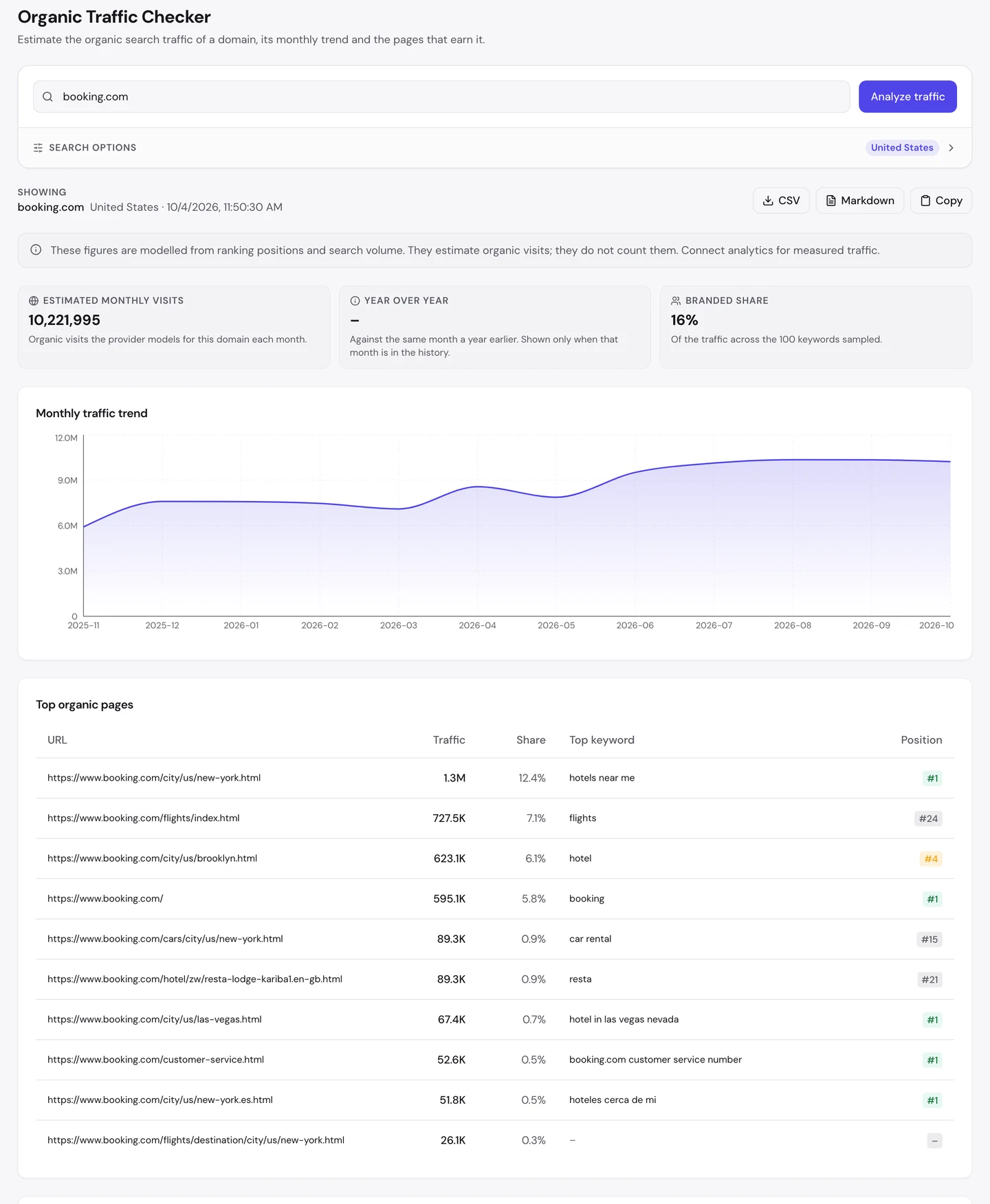Click the Top keyword column header
Viewport: 990px width, 1204px height.
pos(602,740)
